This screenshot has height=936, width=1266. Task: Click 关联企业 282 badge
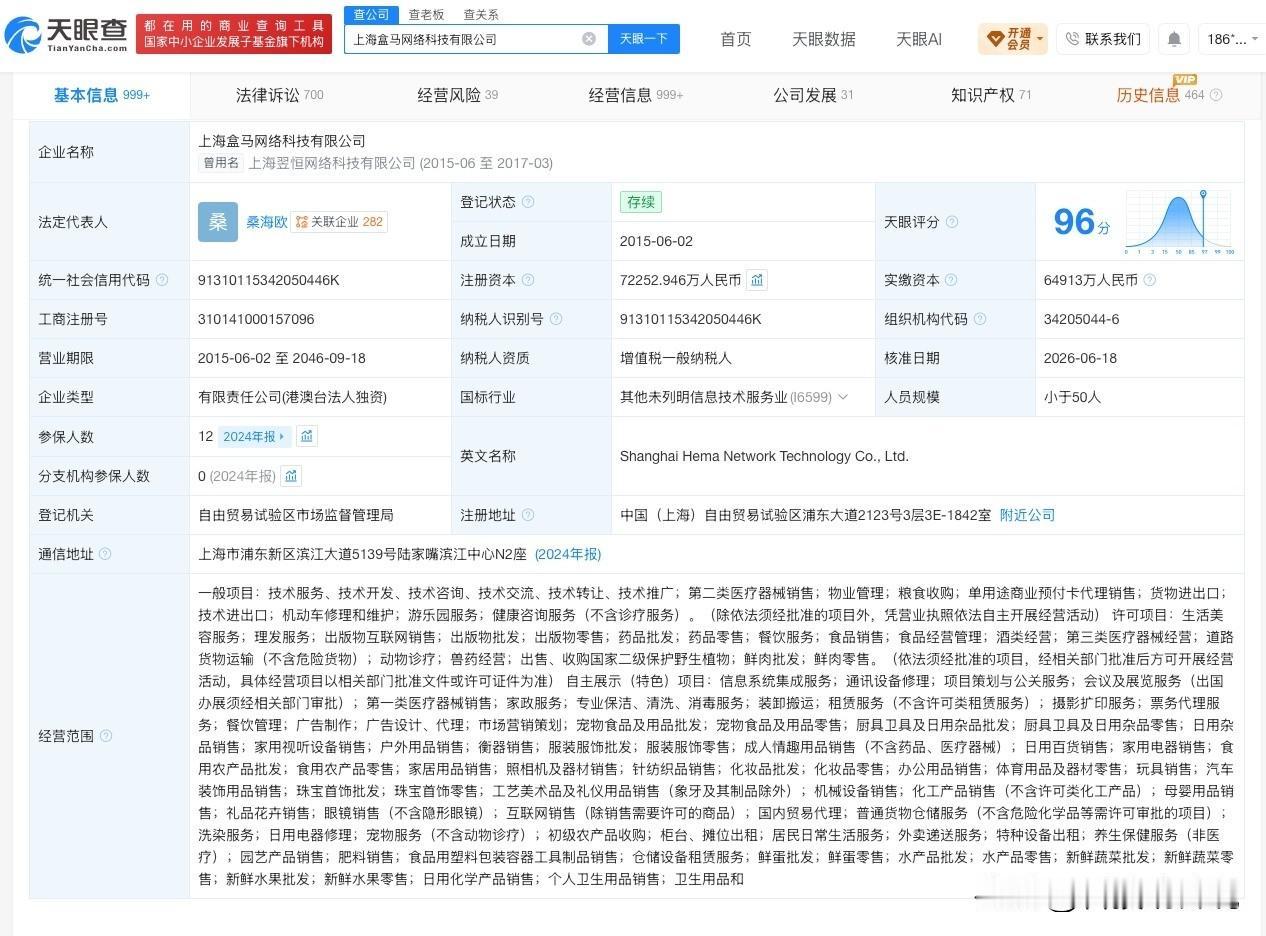[x=339, y=222]
